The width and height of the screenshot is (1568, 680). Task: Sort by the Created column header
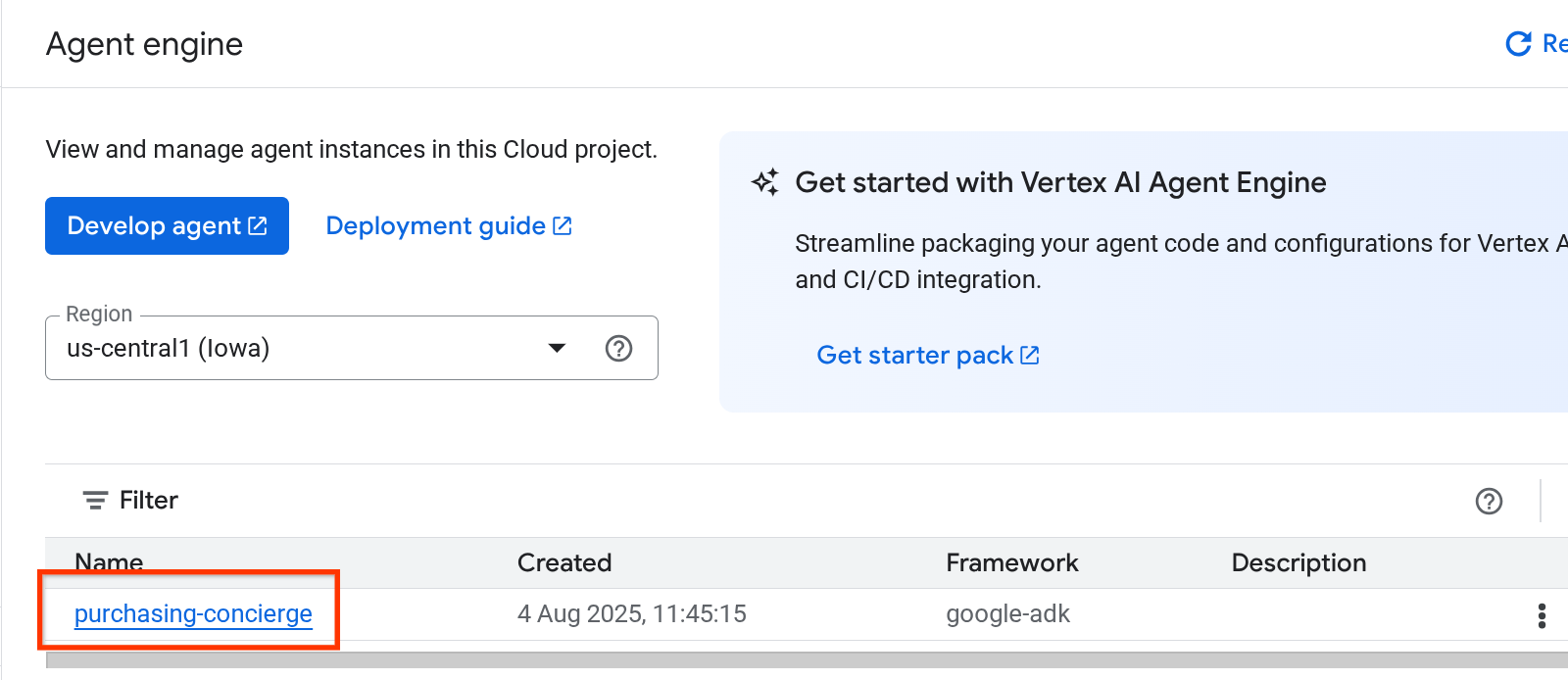pos(564,562)
